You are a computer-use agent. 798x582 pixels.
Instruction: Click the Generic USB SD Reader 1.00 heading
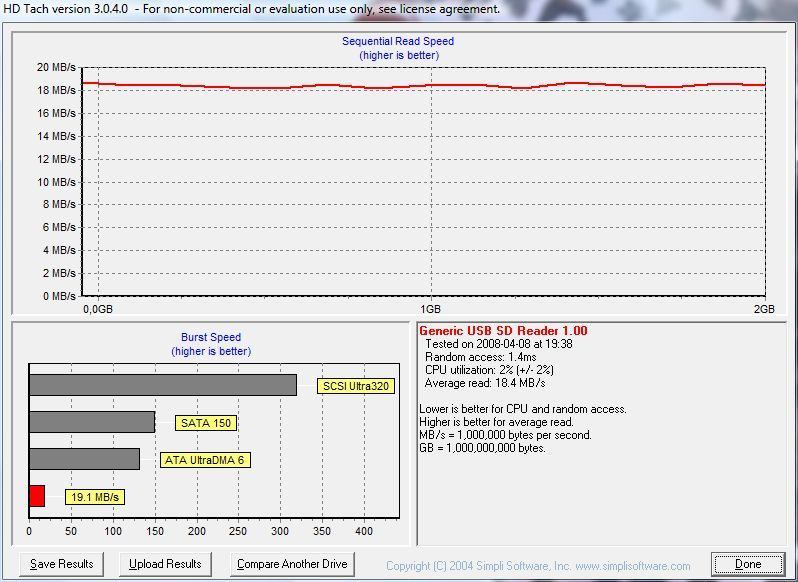tap(503, 331)
